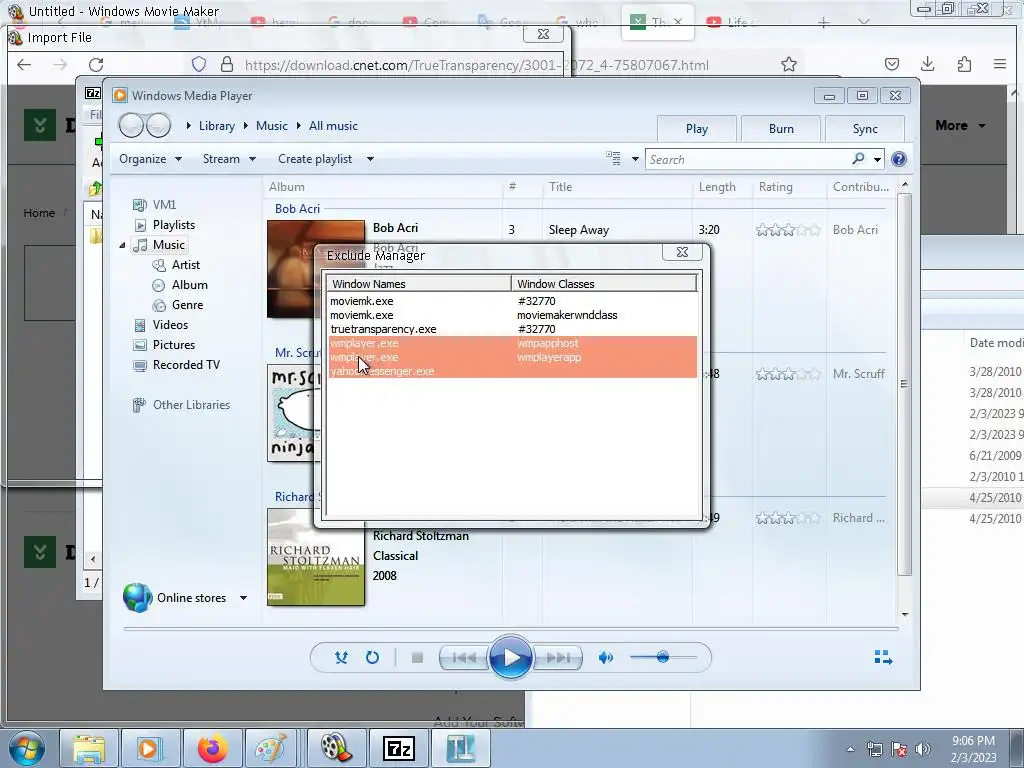This screenshot has height=768, width=1024.
Task: Click browser reload button
Action: (x=96, y=65)
